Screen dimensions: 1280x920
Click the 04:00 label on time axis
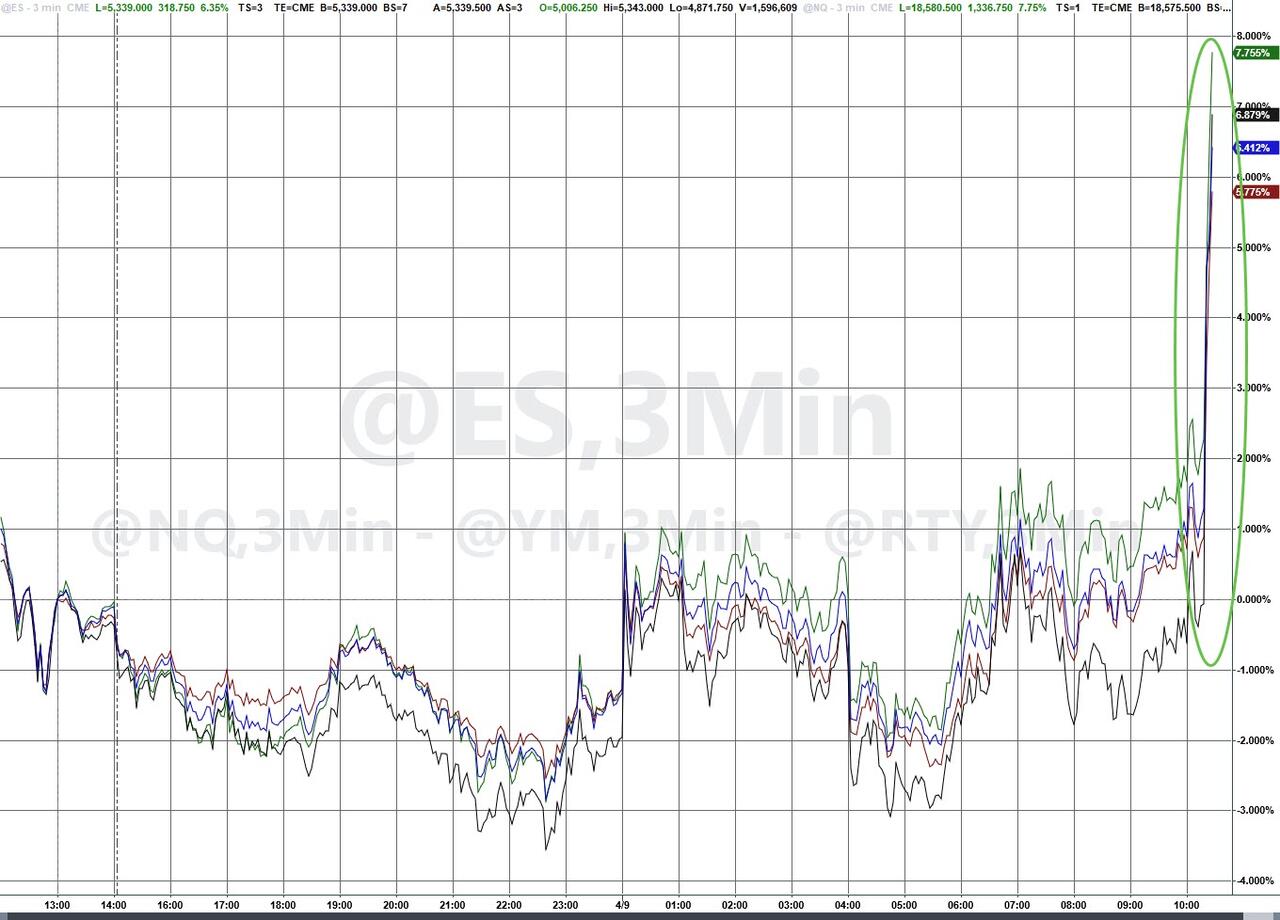coord(848,906)
